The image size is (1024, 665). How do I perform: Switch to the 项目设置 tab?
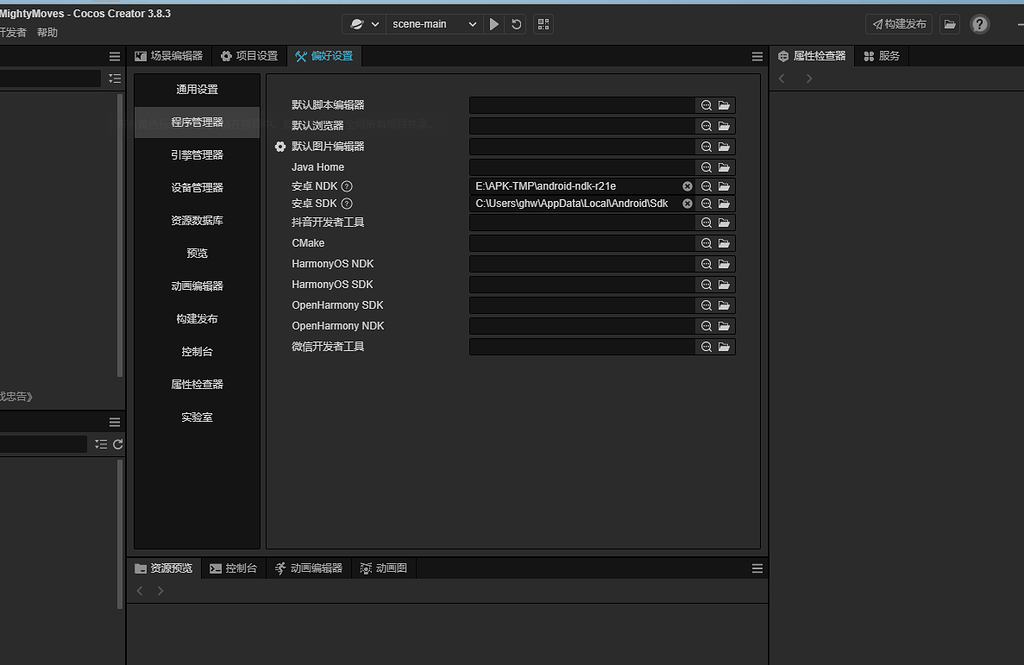click(x=249, y=56)
